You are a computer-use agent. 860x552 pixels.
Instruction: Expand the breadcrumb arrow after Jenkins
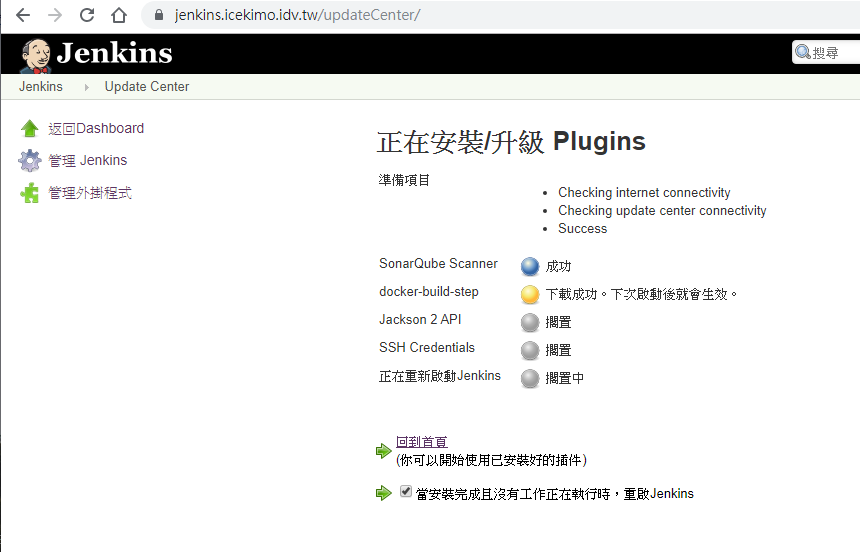[x=86, y=87]
